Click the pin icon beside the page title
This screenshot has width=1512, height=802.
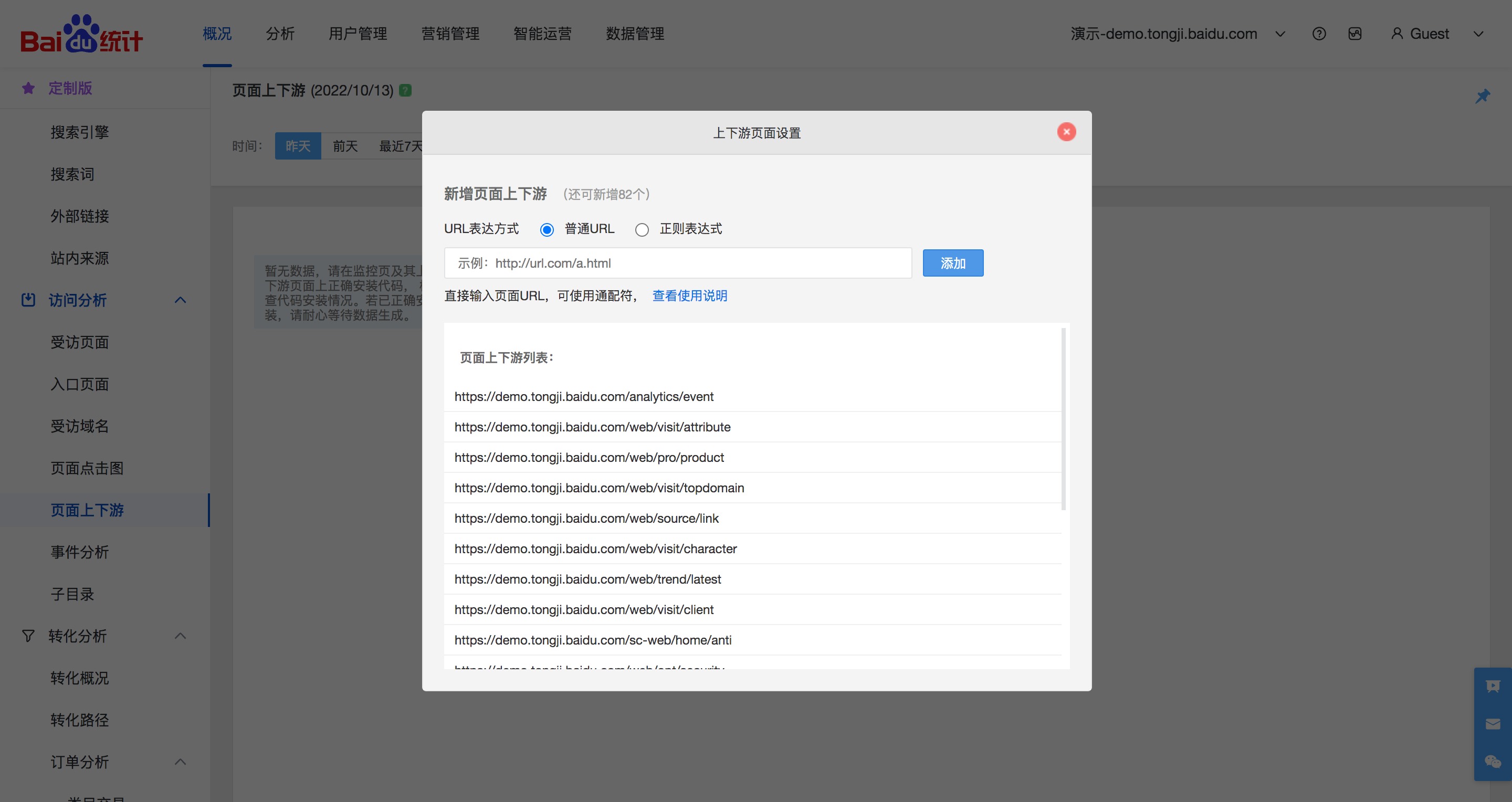pyautogui.click(x=1483, y=96)
